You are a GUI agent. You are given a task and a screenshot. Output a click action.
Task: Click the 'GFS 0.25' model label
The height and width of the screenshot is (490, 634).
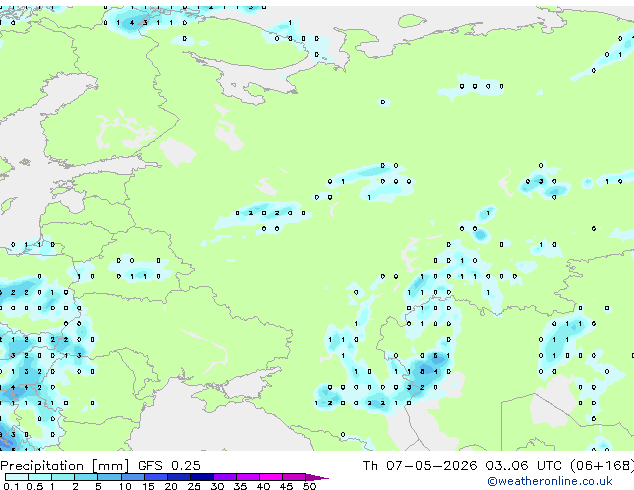169,466
